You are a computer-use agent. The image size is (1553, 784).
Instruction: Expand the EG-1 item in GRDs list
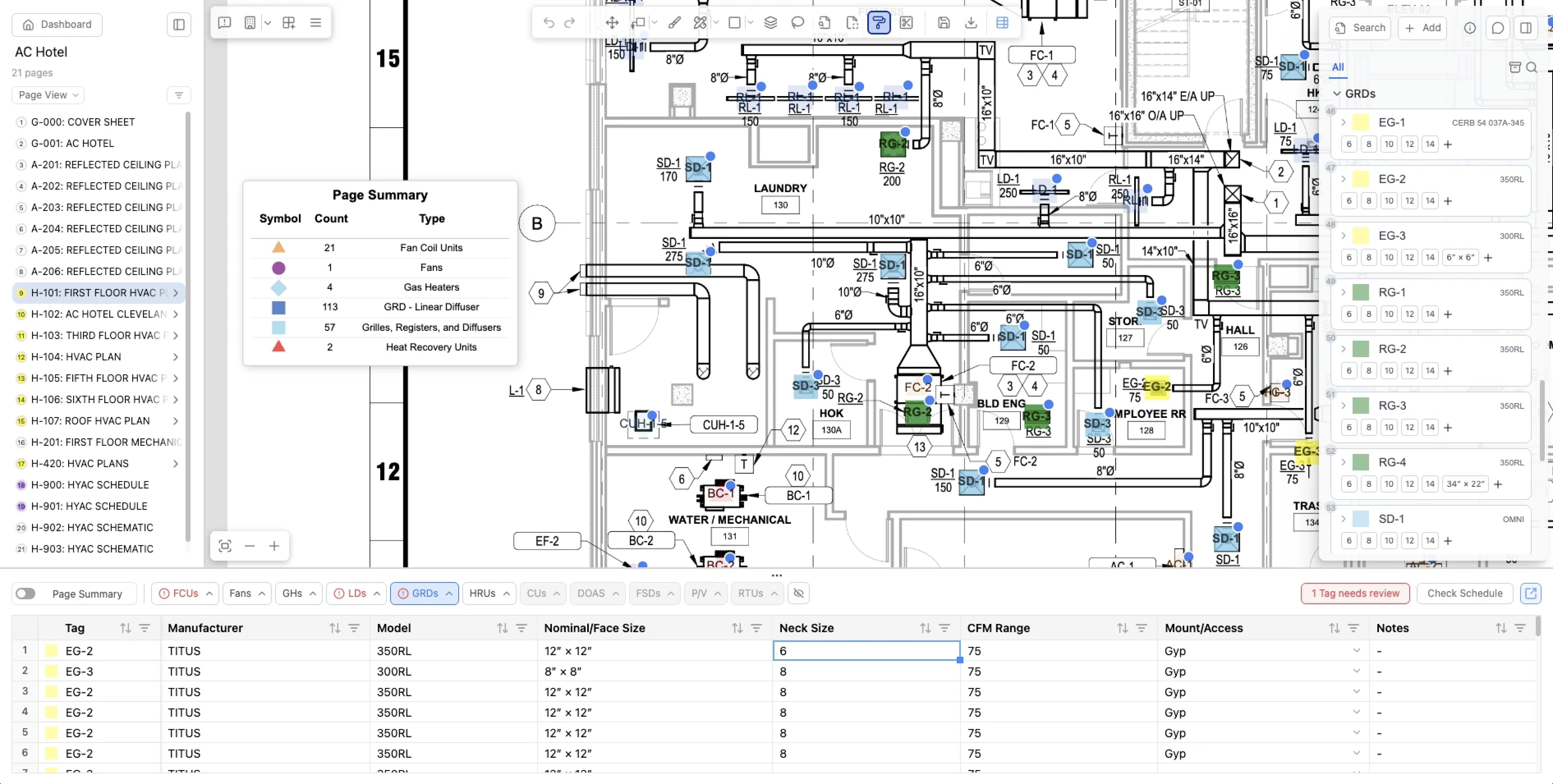click(1343, 122)
